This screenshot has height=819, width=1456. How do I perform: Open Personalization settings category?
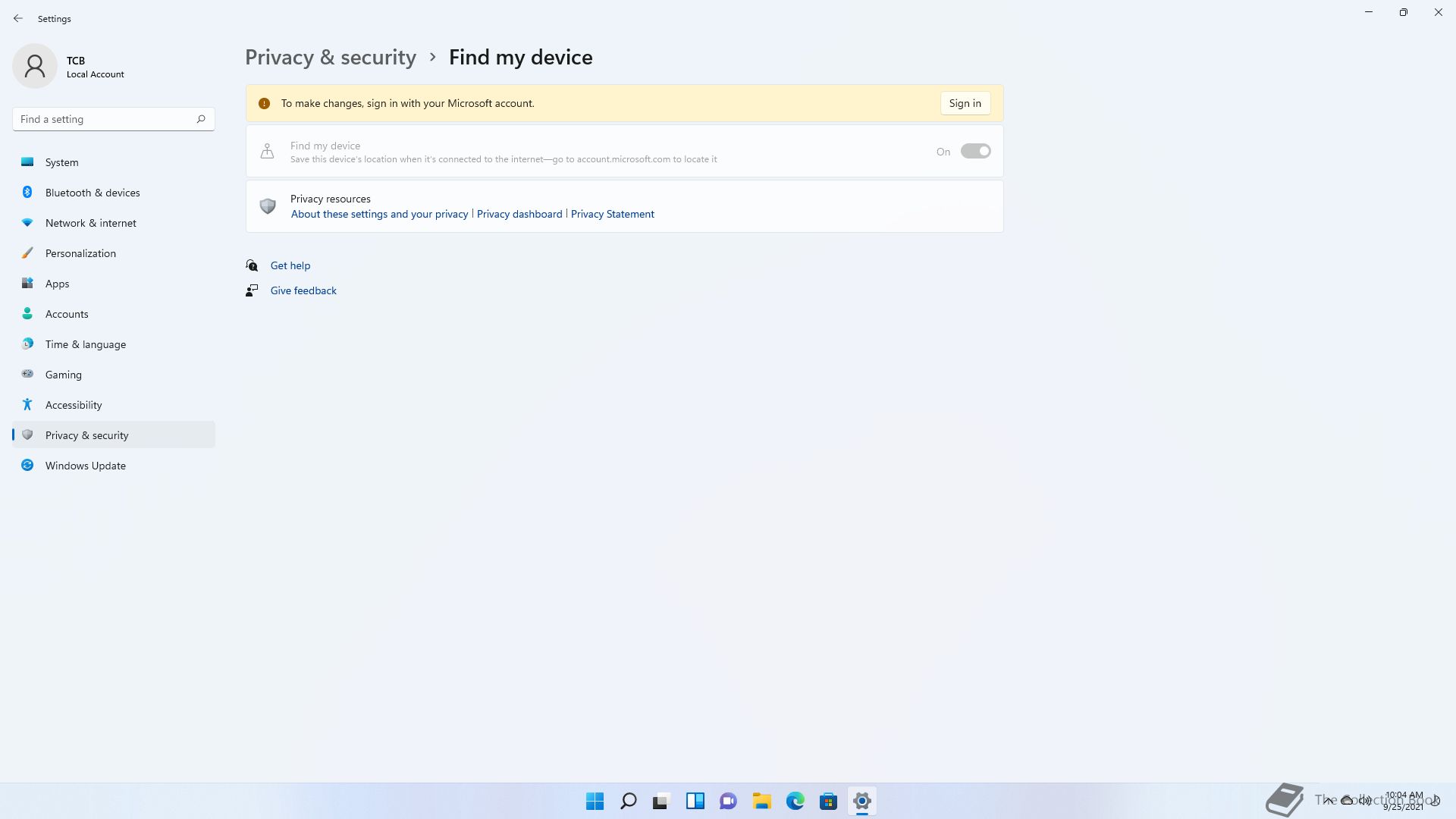pyautogui.click(x=114, y=253)
